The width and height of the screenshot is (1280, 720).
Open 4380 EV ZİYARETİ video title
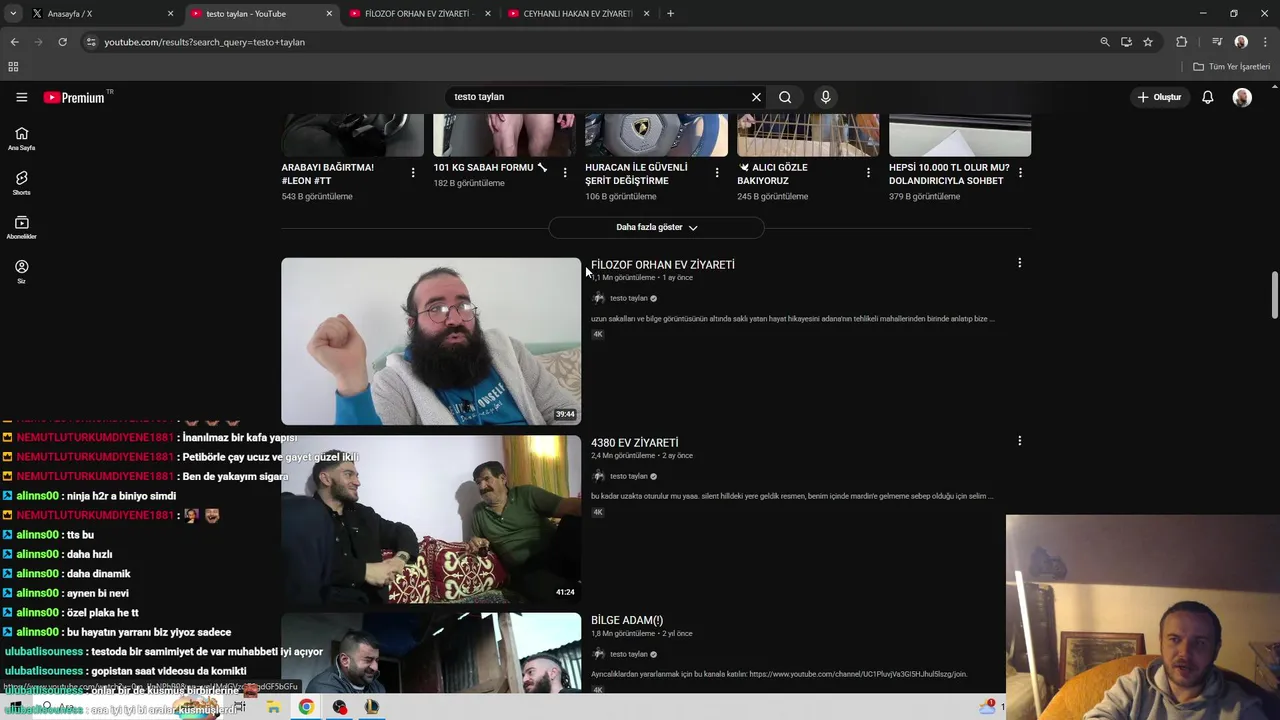tap(635, 443)
